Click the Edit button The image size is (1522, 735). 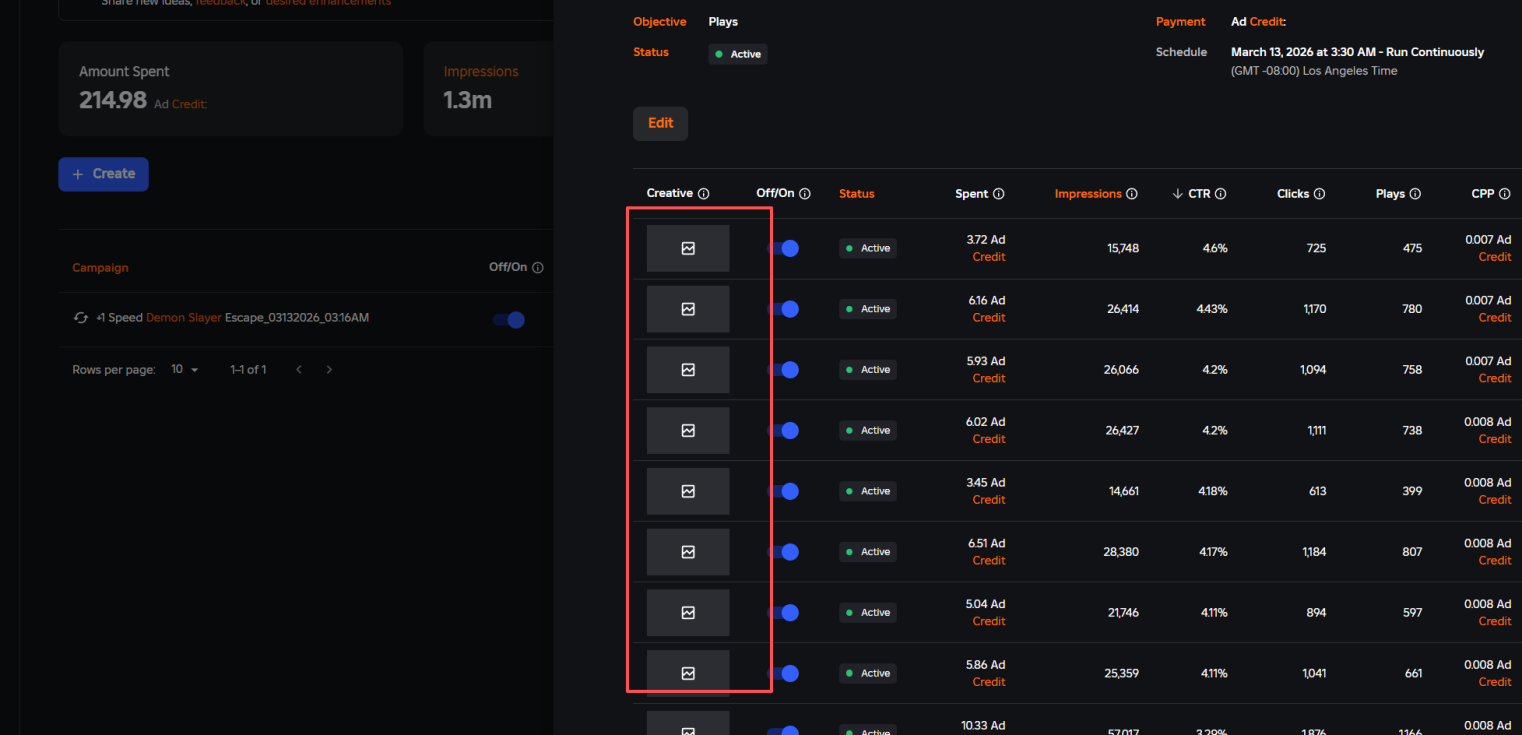point(660,123)
